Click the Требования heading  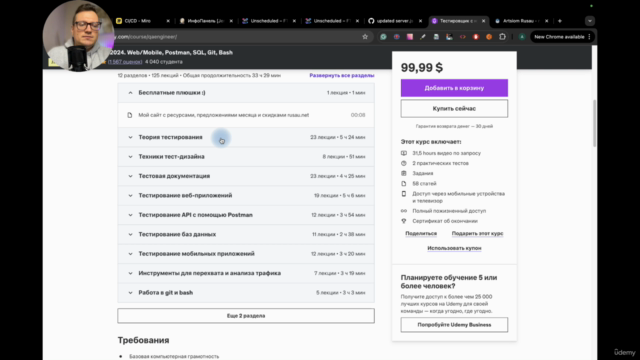click(x=143, y=340)
